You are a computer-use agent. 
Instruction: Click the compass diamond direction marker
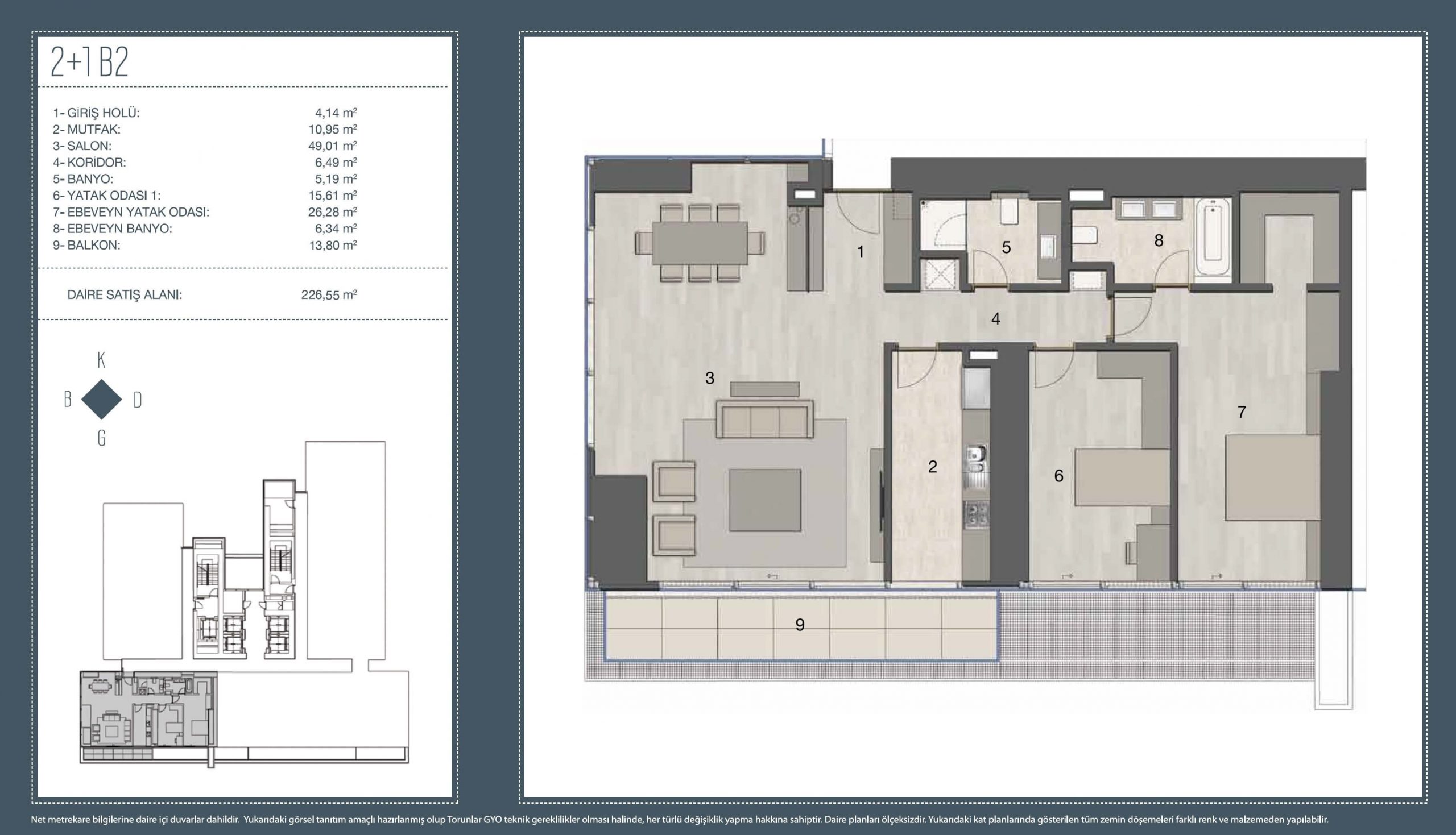click(x=102, y=399)
